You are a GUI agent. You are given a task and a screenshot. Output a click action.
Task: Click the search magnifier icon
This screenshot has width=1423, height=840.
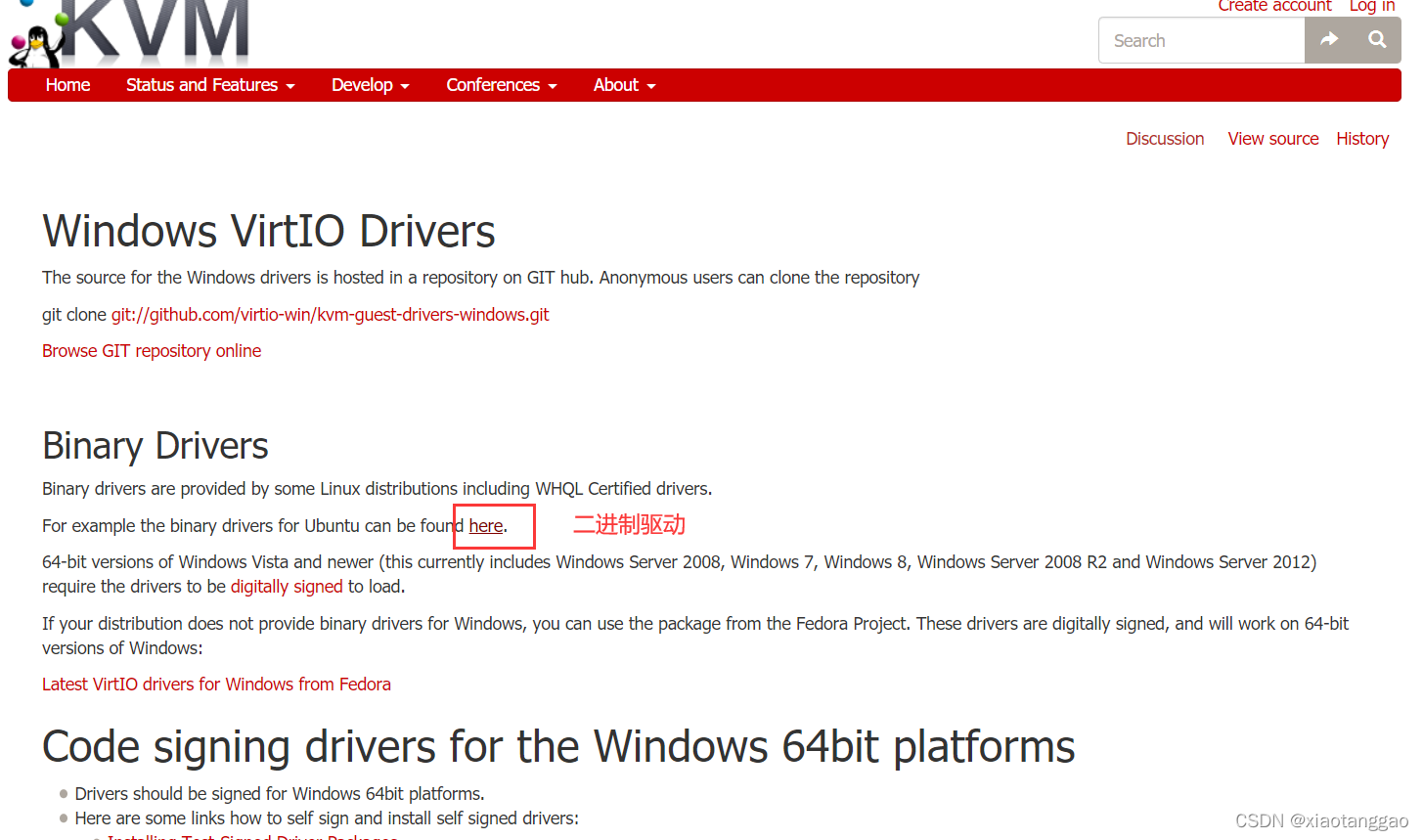point(1377,40)
